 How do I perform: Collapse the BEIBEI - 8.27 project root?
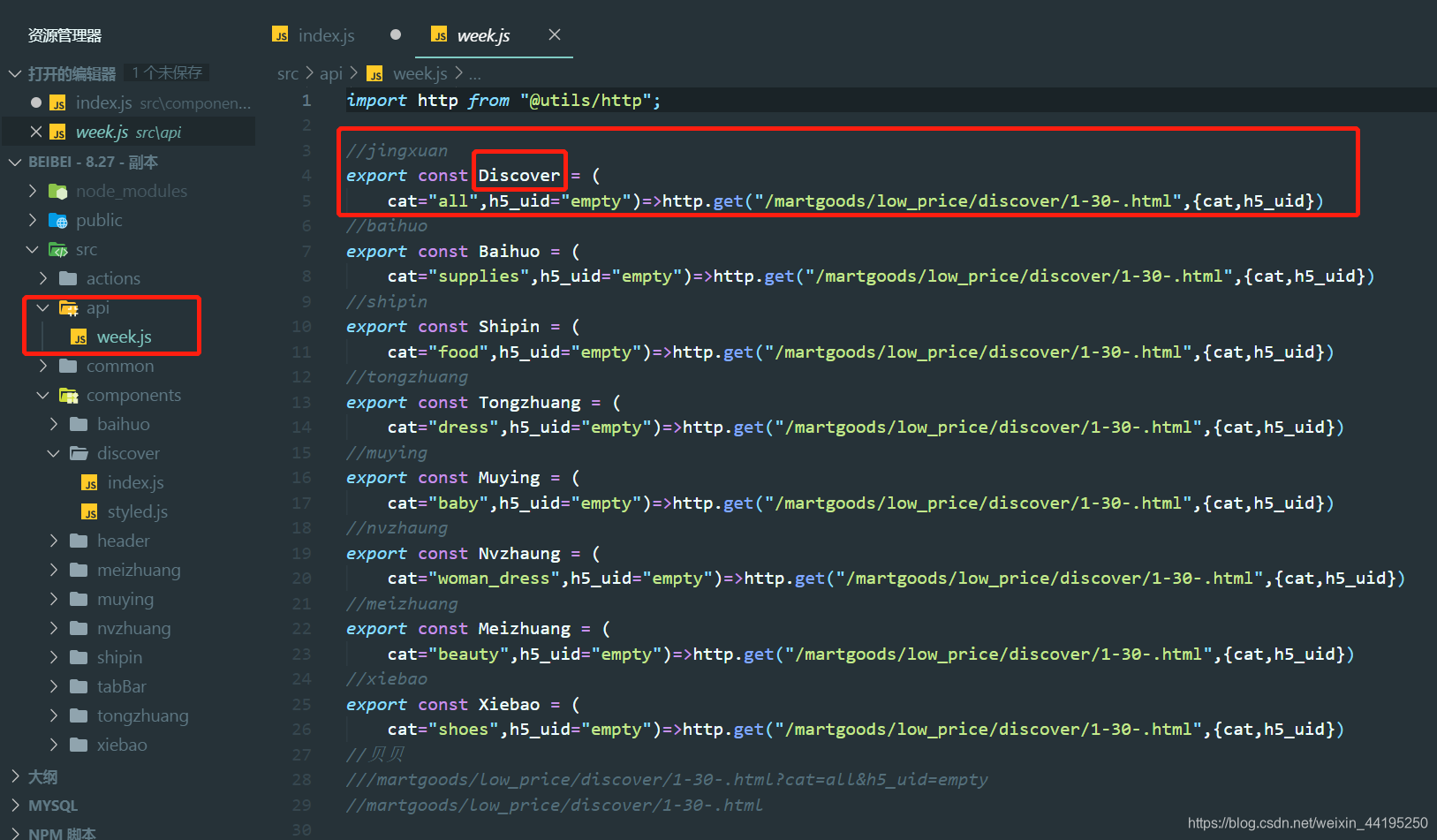tap(15, 162)
